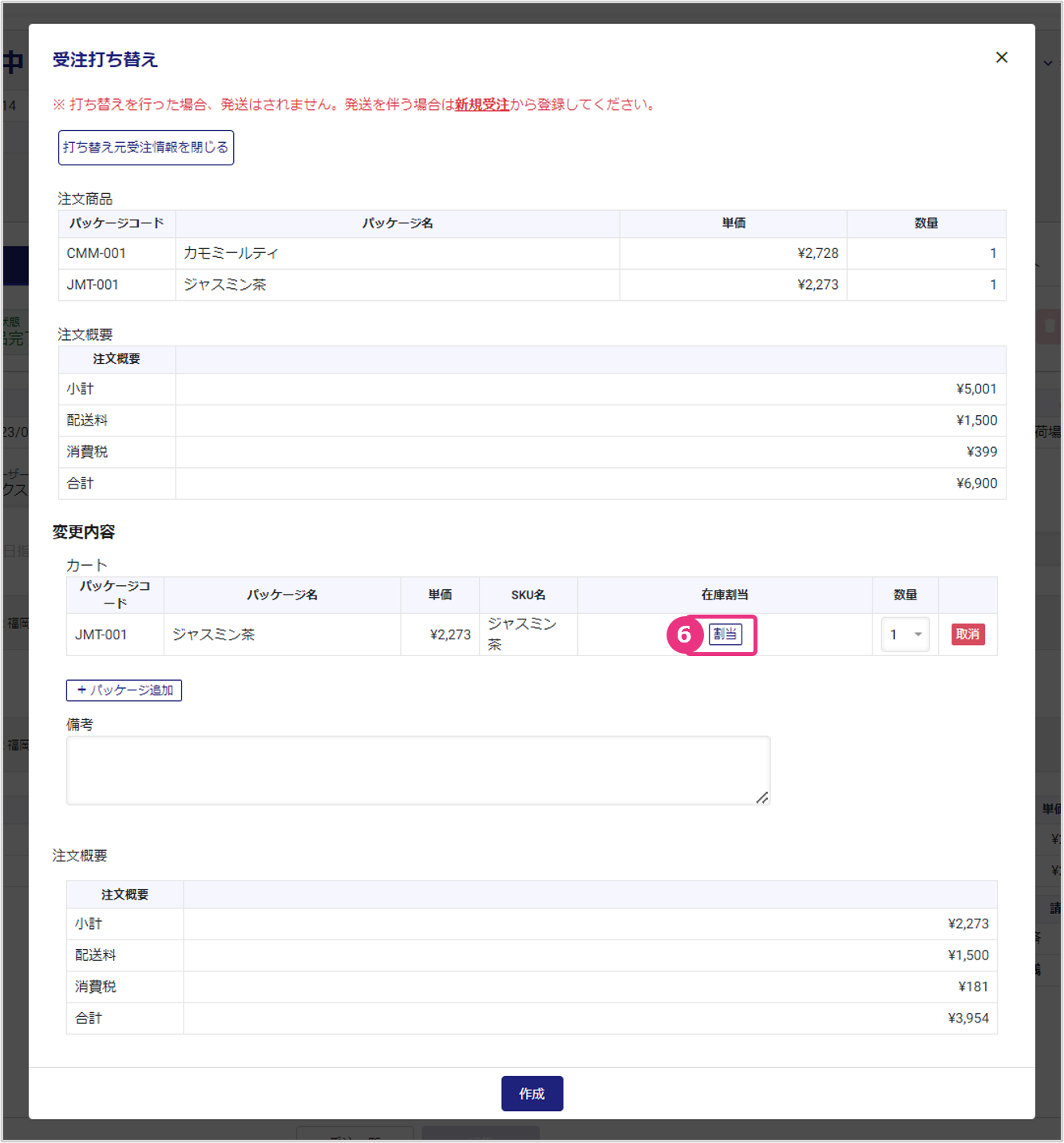Click the カモミールティ package name cell

point(231,254)
